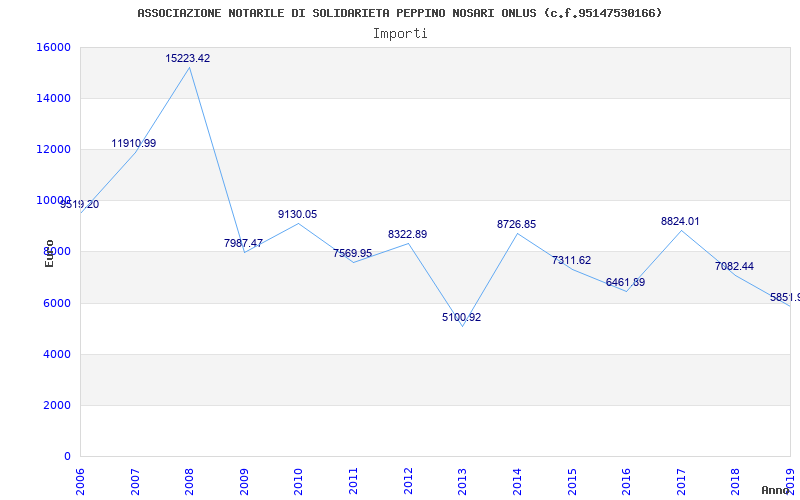Screen dimensions: 800x500
Task: Click x-axis year 2018
Action: 735,482
